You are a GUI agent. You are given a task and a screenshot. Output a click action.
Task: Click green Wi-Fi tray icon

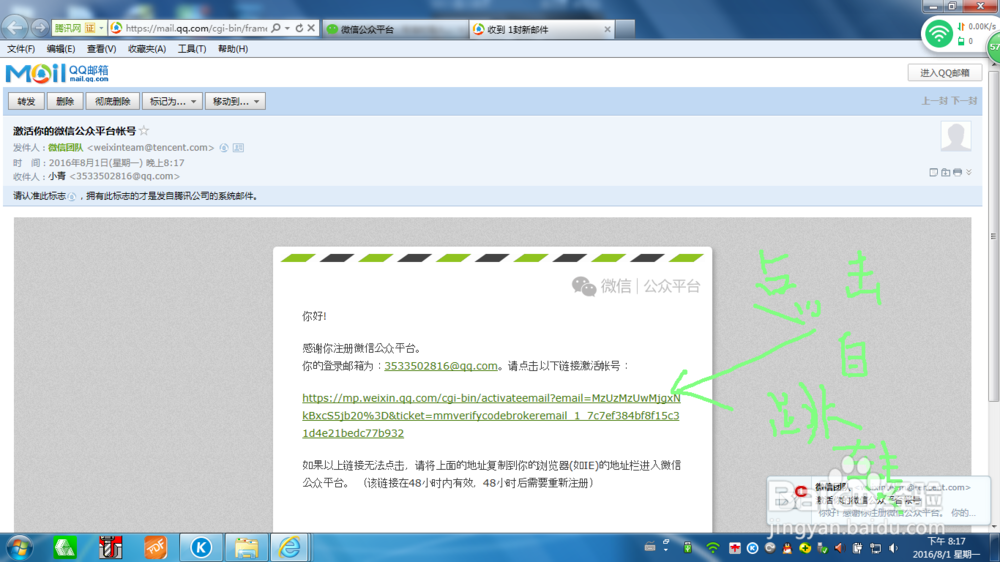pos(713,548)
